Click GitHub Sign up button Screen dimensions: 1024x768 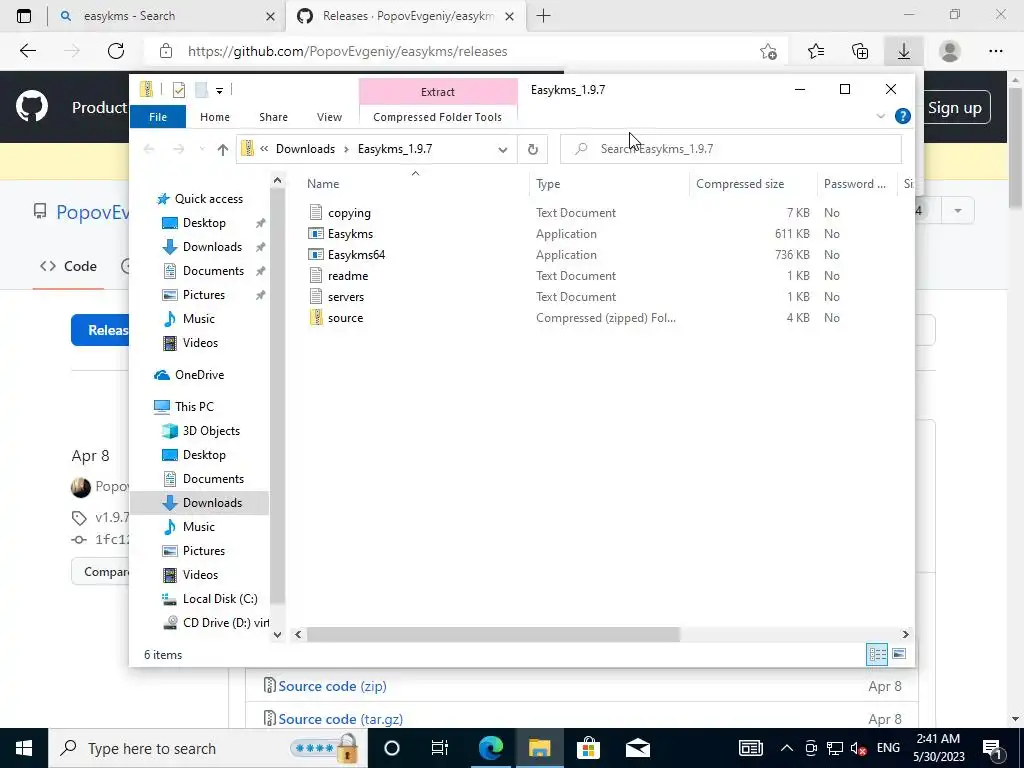pos(955,108)
